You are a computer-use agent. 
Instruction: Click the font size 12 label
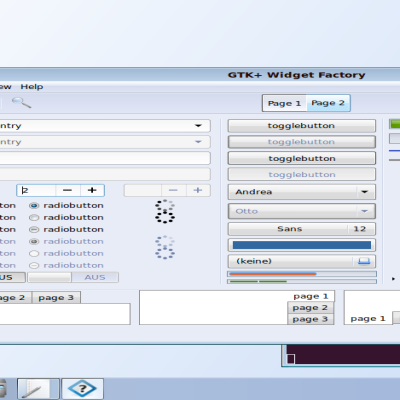tap(360, 229)
